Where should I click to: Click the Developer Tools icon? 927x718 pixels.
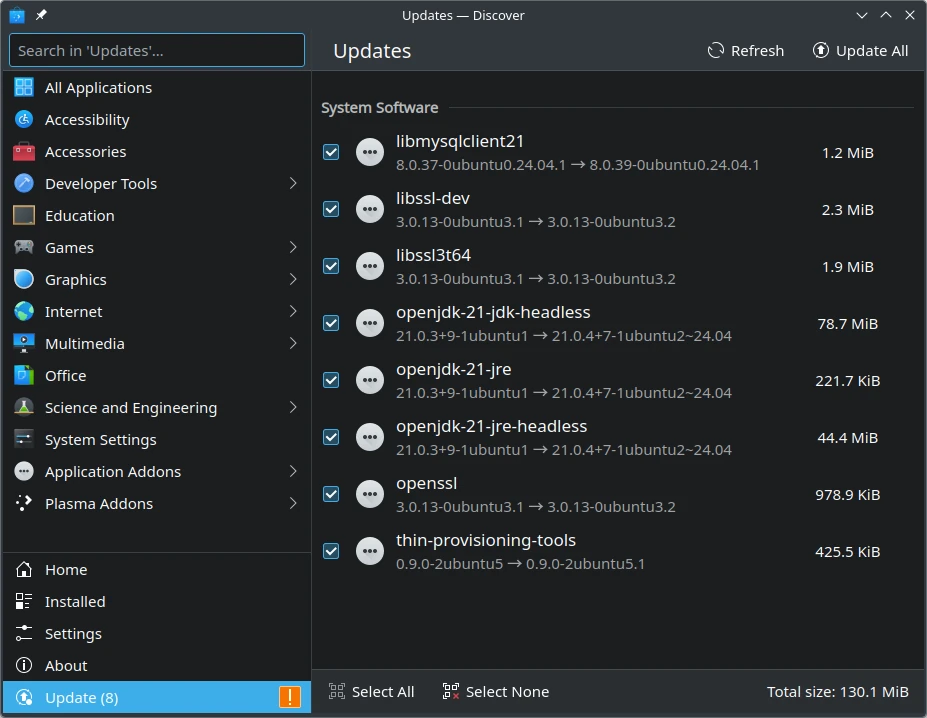24,183
